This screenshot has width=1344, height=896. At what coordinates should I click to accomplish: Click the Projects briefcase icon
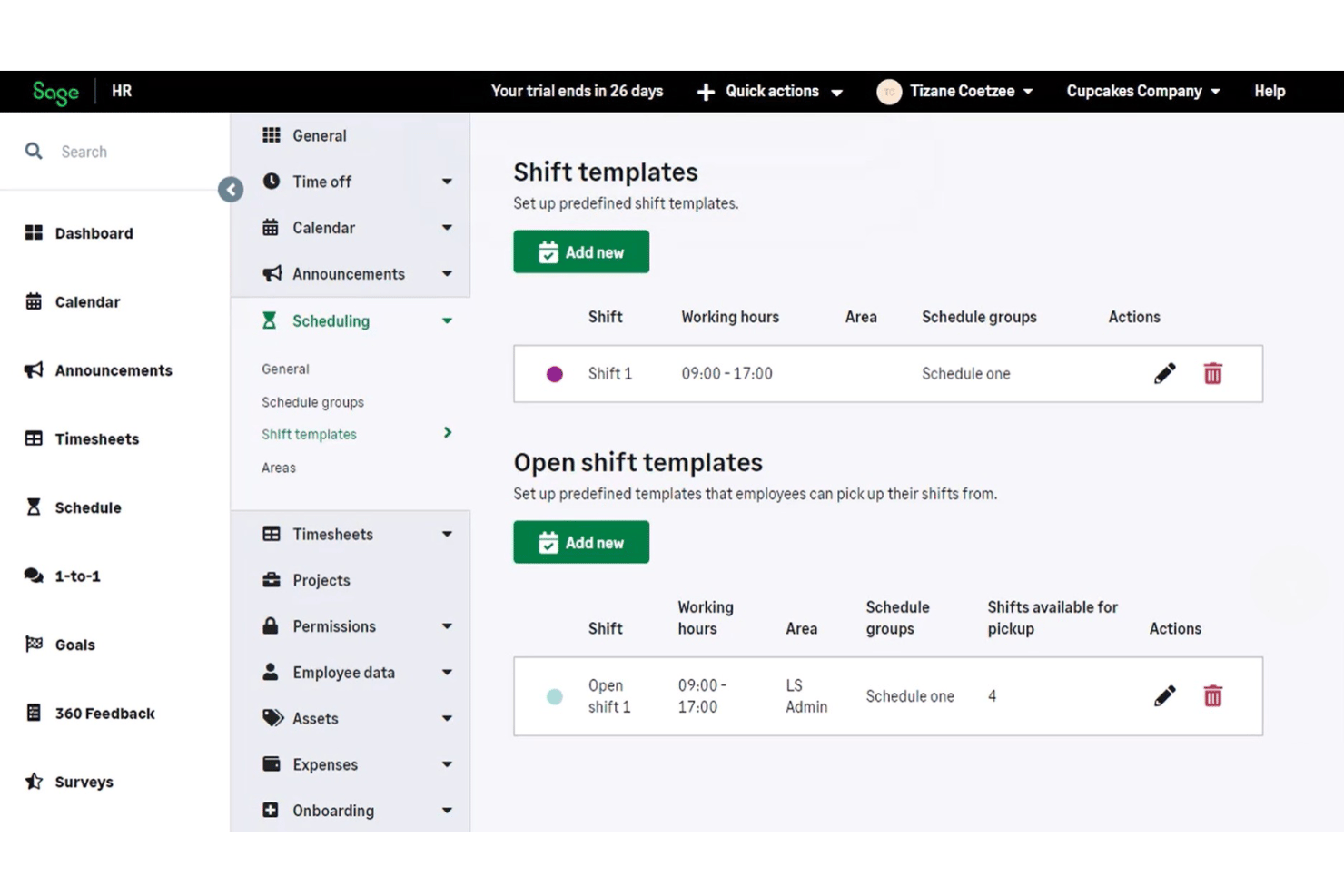point(272,579)
